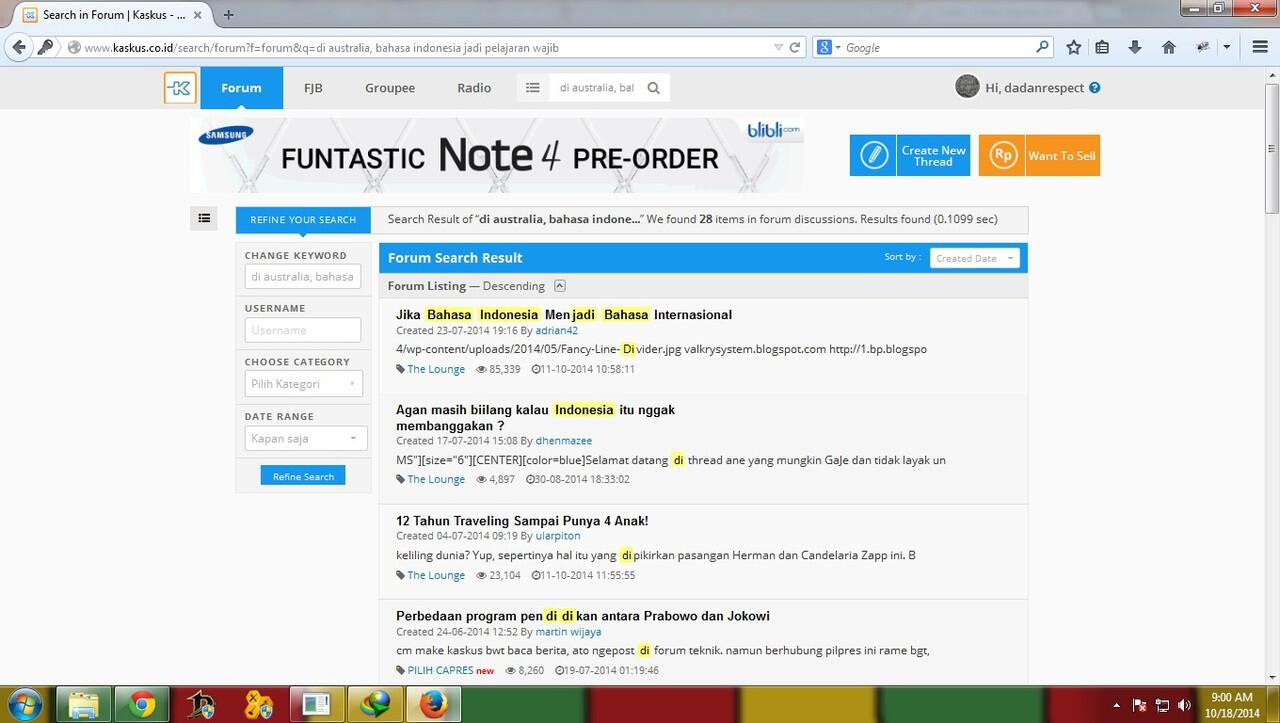
Task: Click the pencil icon on Create New Thread
Action: coord(873,155)
